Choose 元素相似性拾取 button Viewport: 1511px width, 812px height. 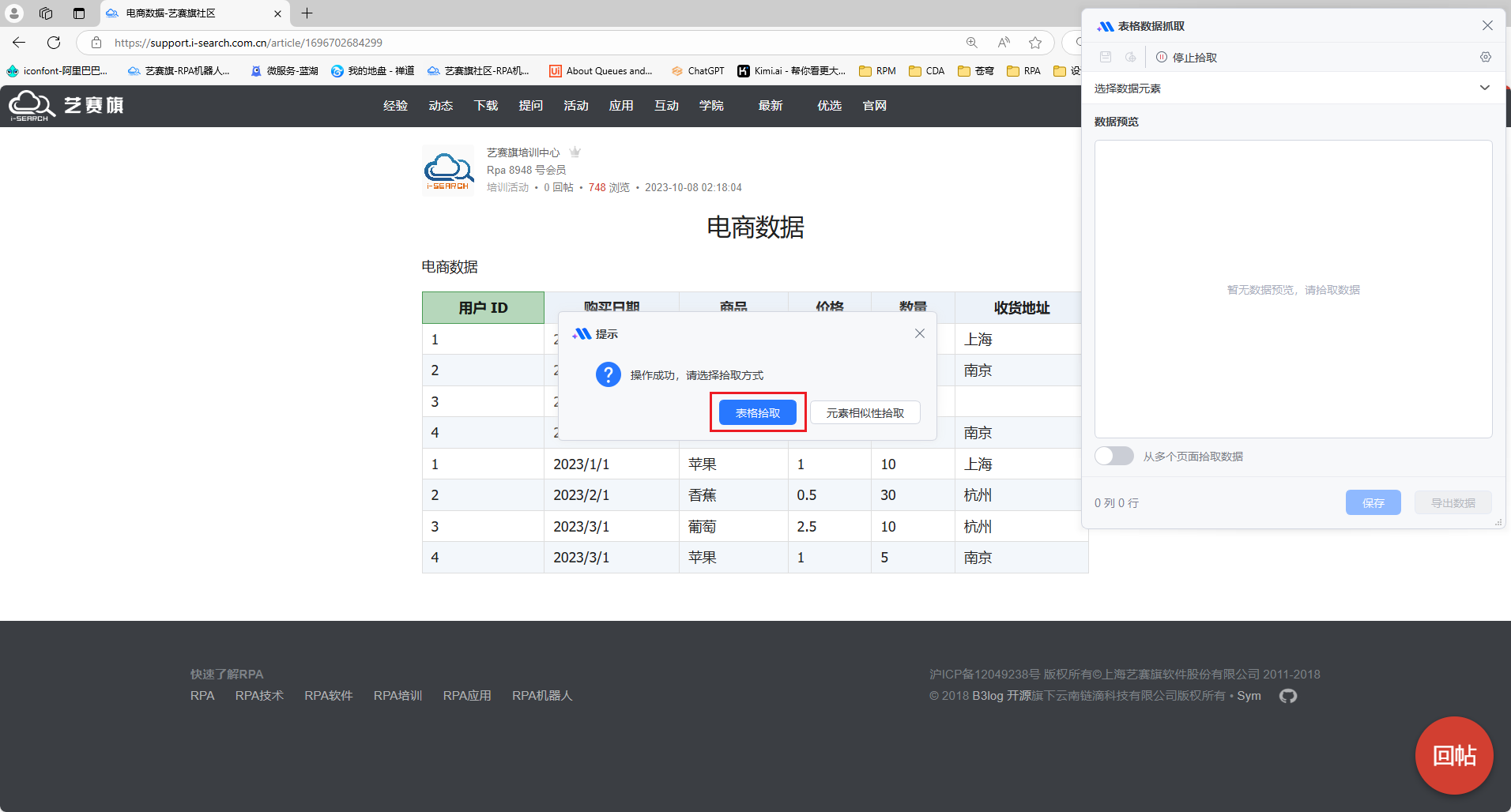[865, 412]
